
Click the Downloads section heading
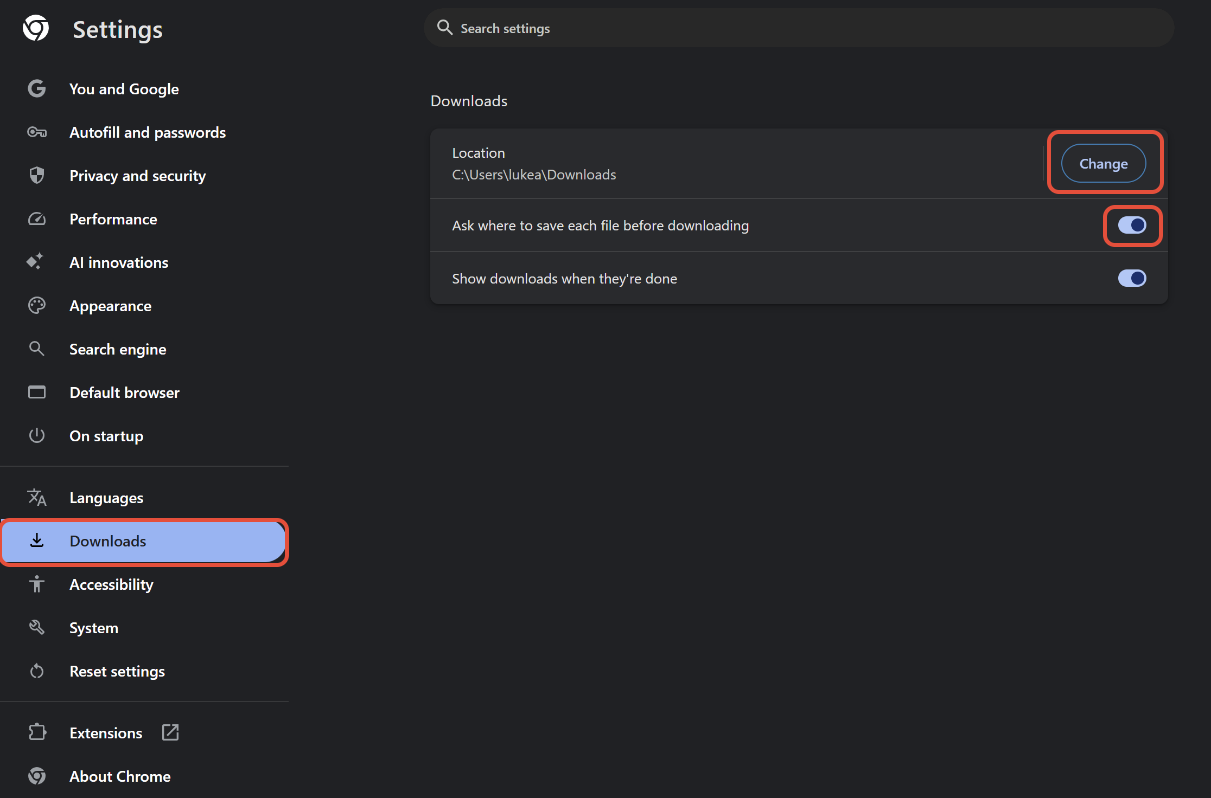point(469,101)
